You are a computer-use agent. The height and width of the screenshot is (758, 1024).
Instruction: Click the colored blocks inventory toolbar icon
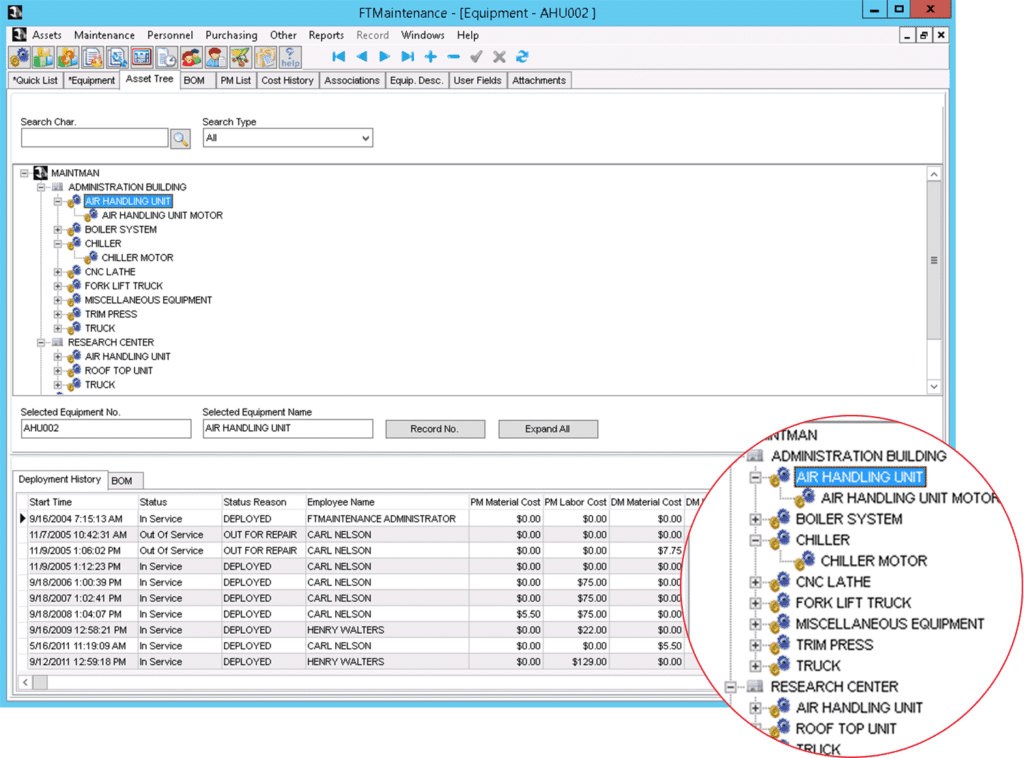coord(43,57)
